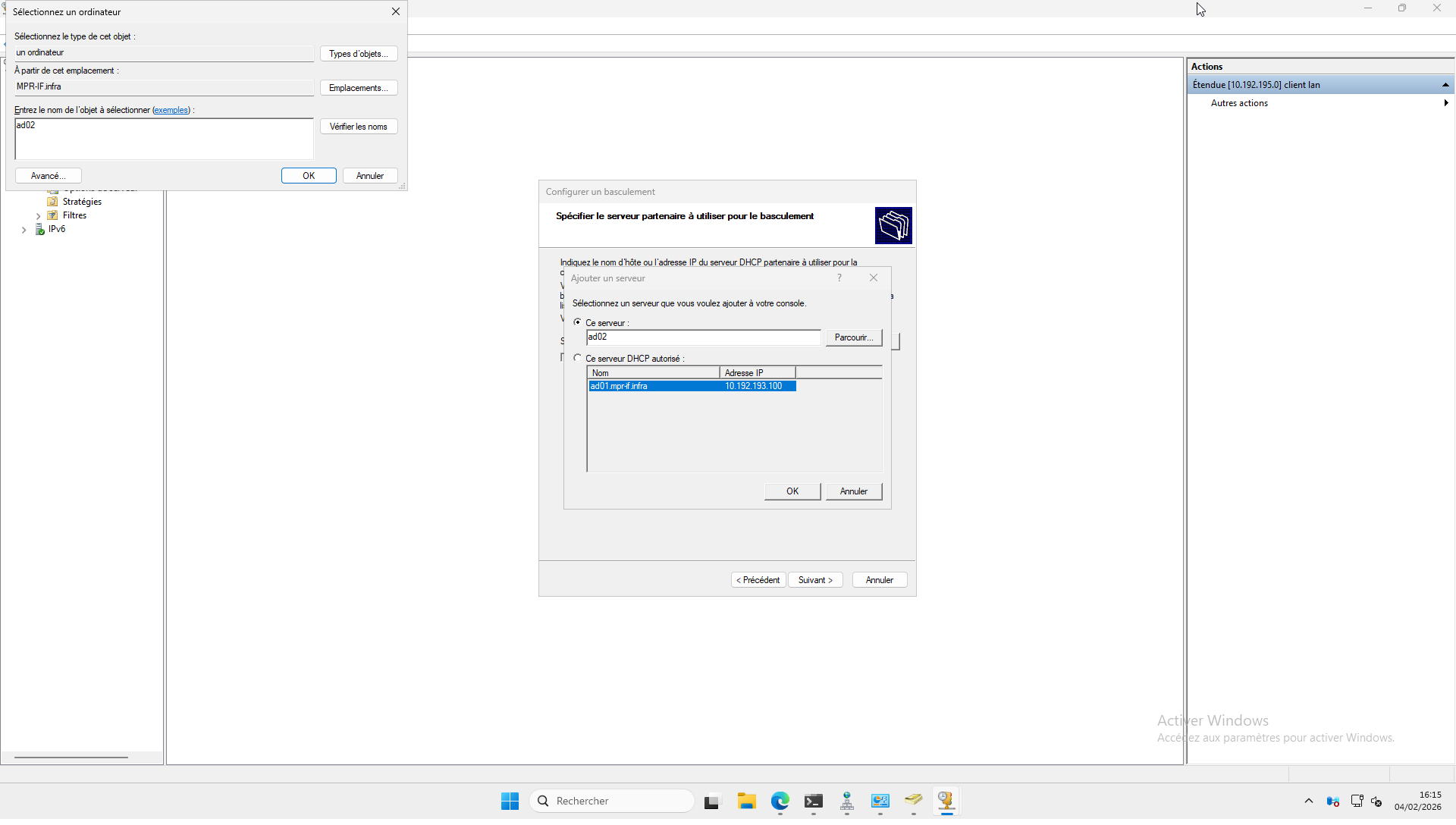
Task: Expand the Filtres tree node
Action: [39, 216]
